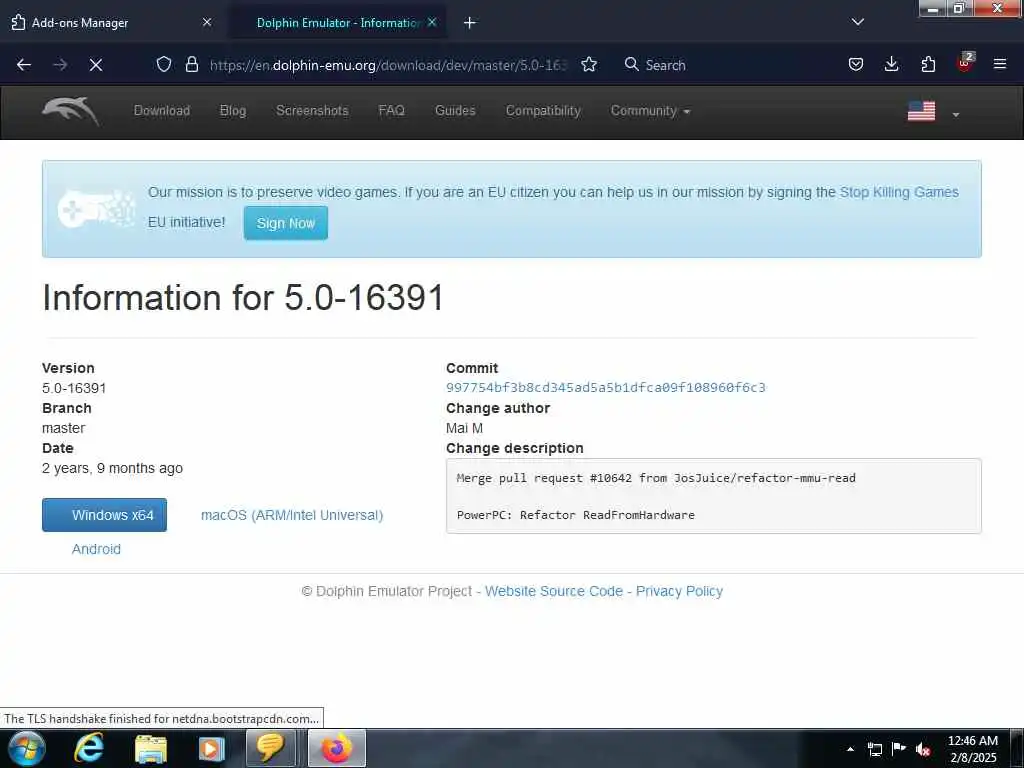The height and width of the screenshot is (768, 1024).
Task: Click the network tray icon
Action: [x=875, y=750]
